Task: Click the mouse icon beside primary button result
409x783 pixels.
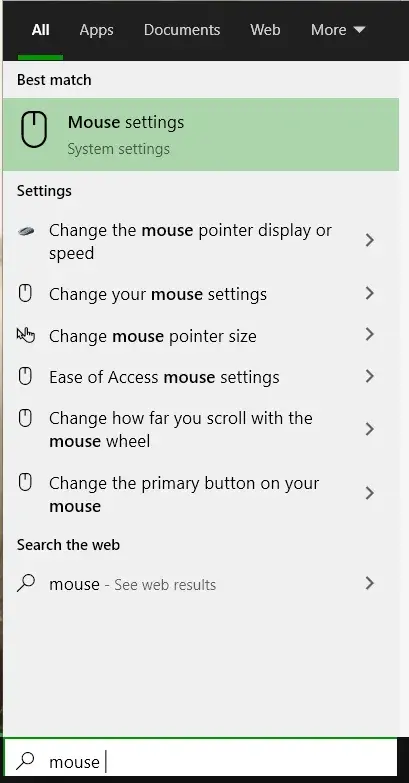Action: point(25,483)
